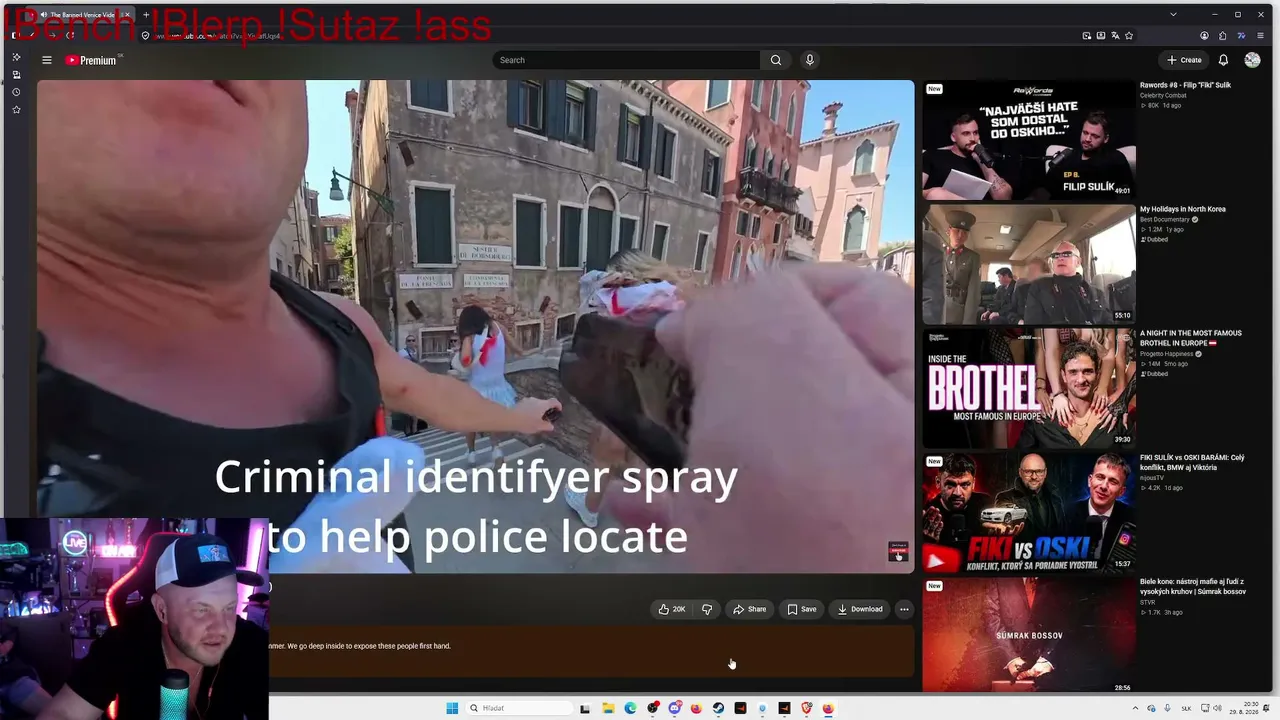The height and width of the screenshot is (720, 1280).
Task: Click the subscribe watermark in the video corner
Action: pyautogui.click(x=897, y=553)
